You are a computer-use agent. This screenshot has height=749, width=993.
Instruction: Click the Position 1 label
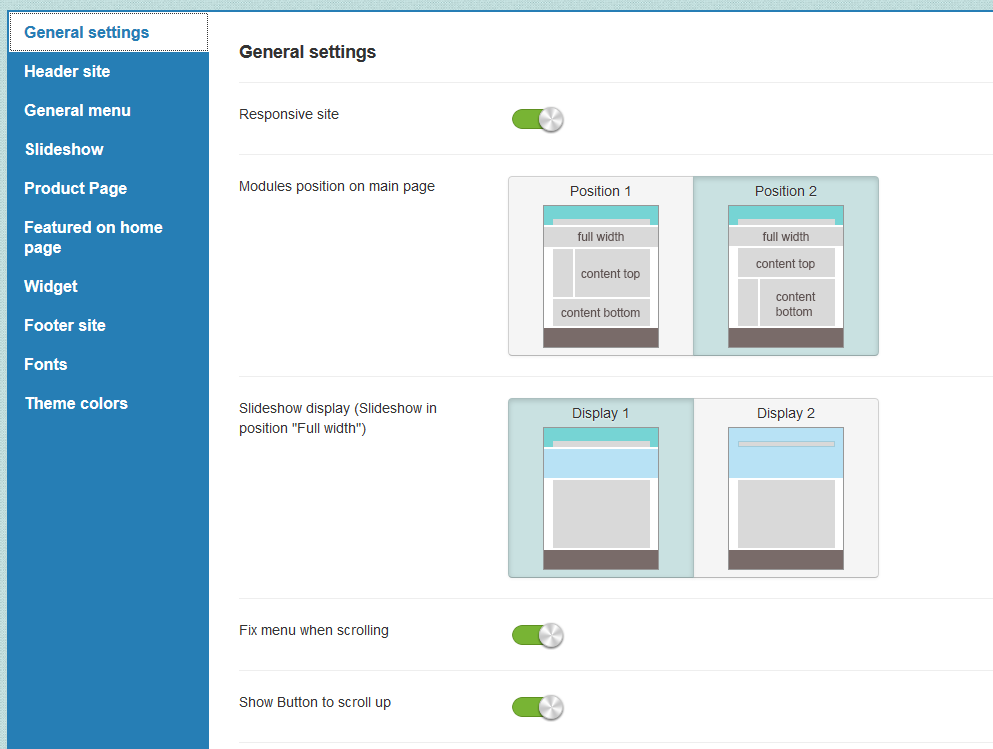pos(600,191)
